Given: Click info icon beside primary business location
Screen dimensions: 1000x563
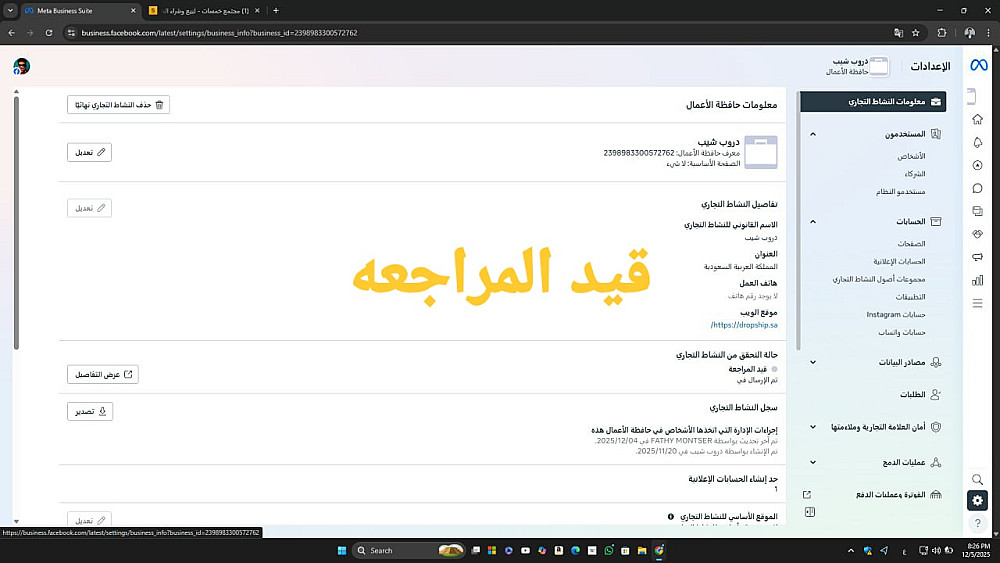Looking at the screenshot, I should [670, 516].
